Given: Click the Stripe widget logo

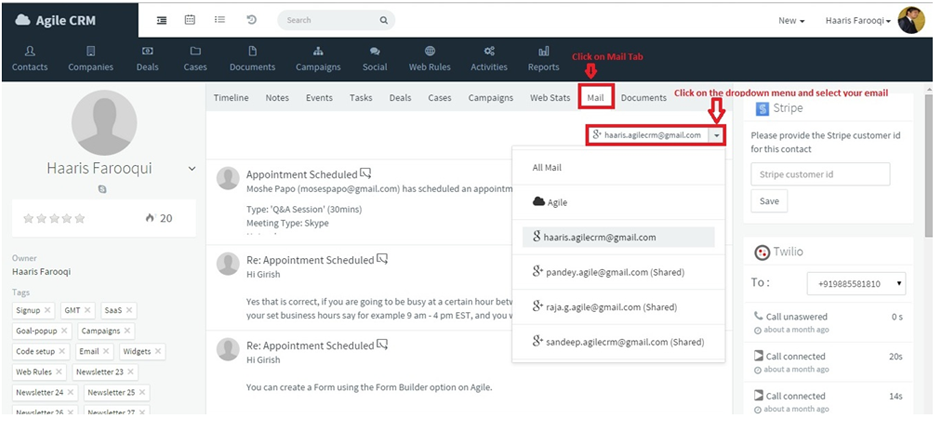Looking at the screenshot, I should (762, 109).
